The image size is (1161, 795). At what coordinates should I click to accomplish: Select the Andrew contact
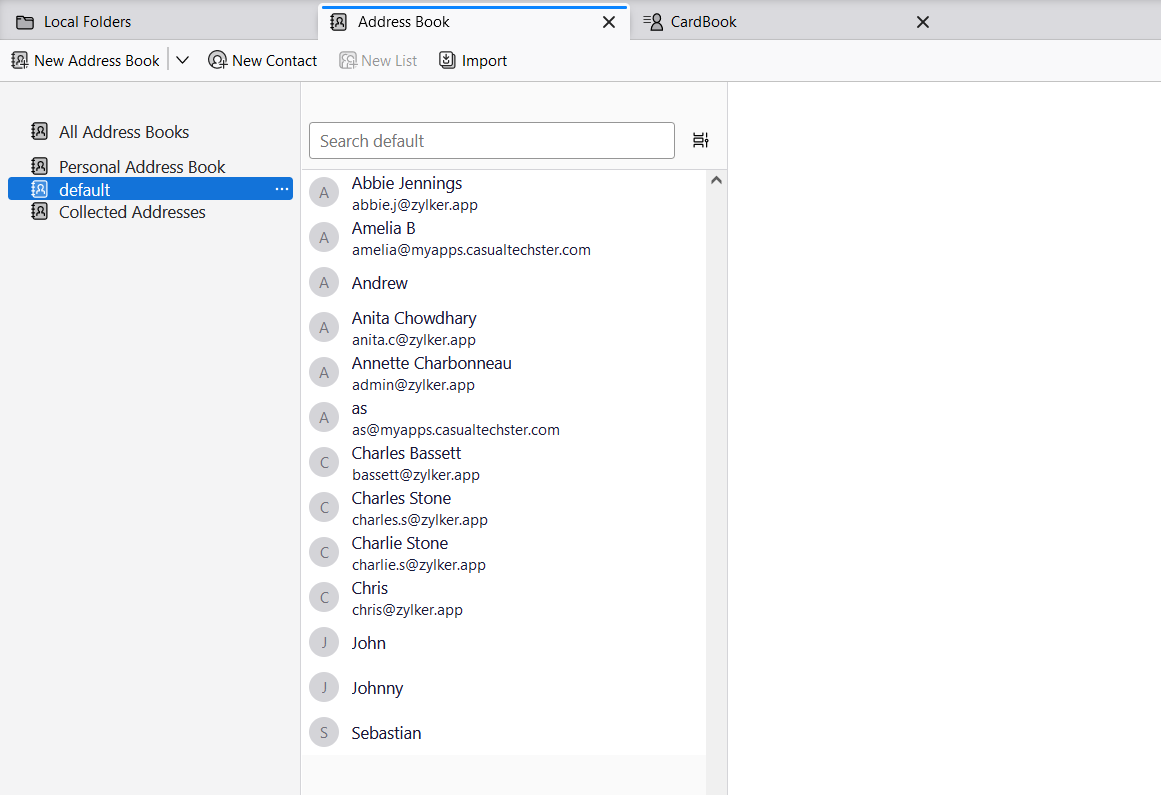[x=503, y=283]
